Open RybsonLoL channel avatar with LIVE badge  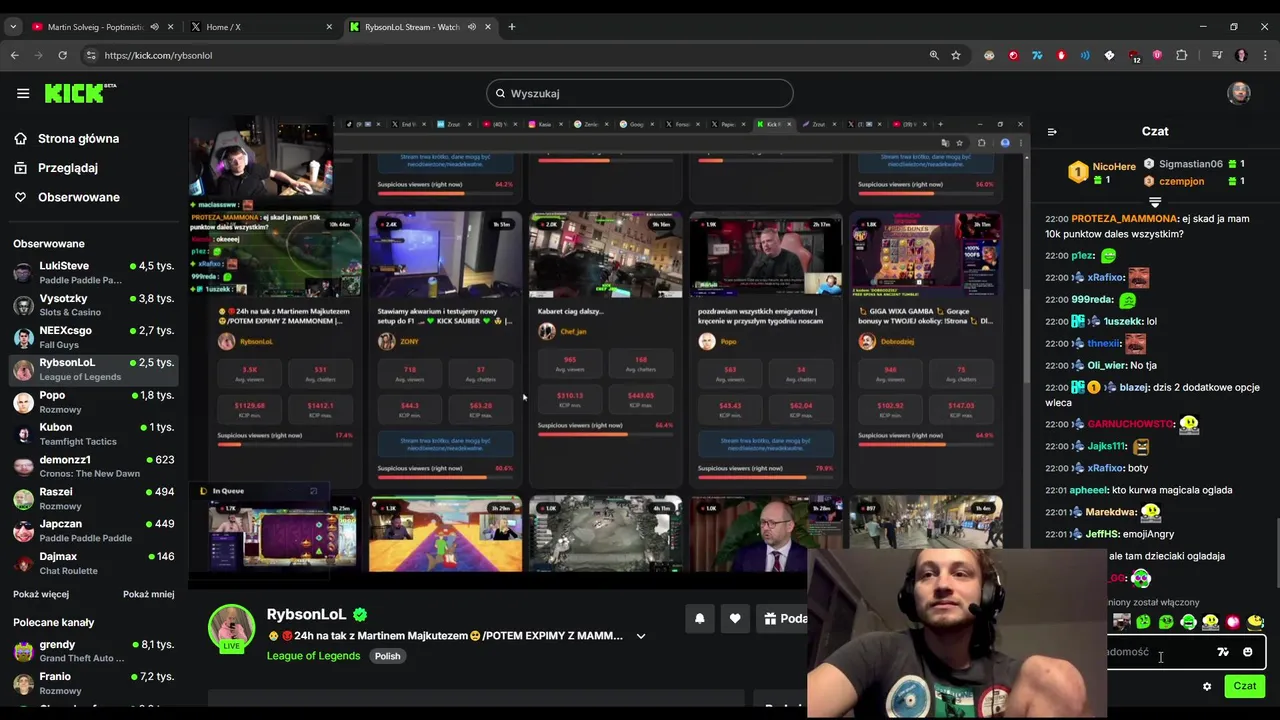point(231,628)
